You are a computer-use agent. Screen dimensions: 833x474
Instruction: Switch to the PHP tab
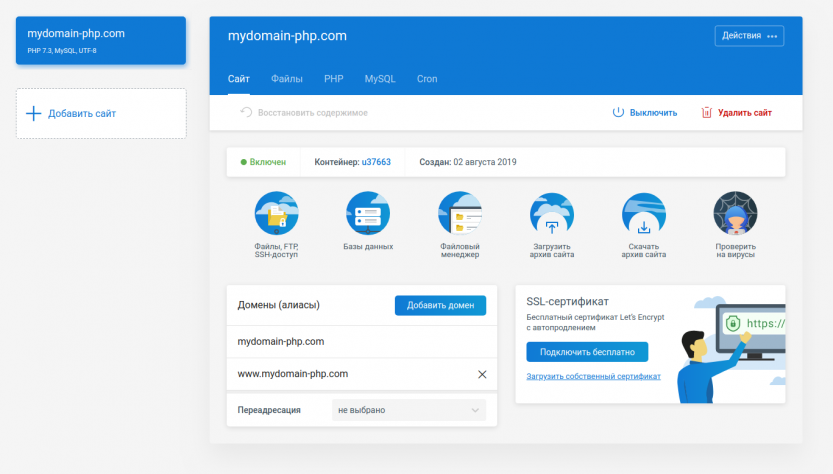click(x=333, y=79)
